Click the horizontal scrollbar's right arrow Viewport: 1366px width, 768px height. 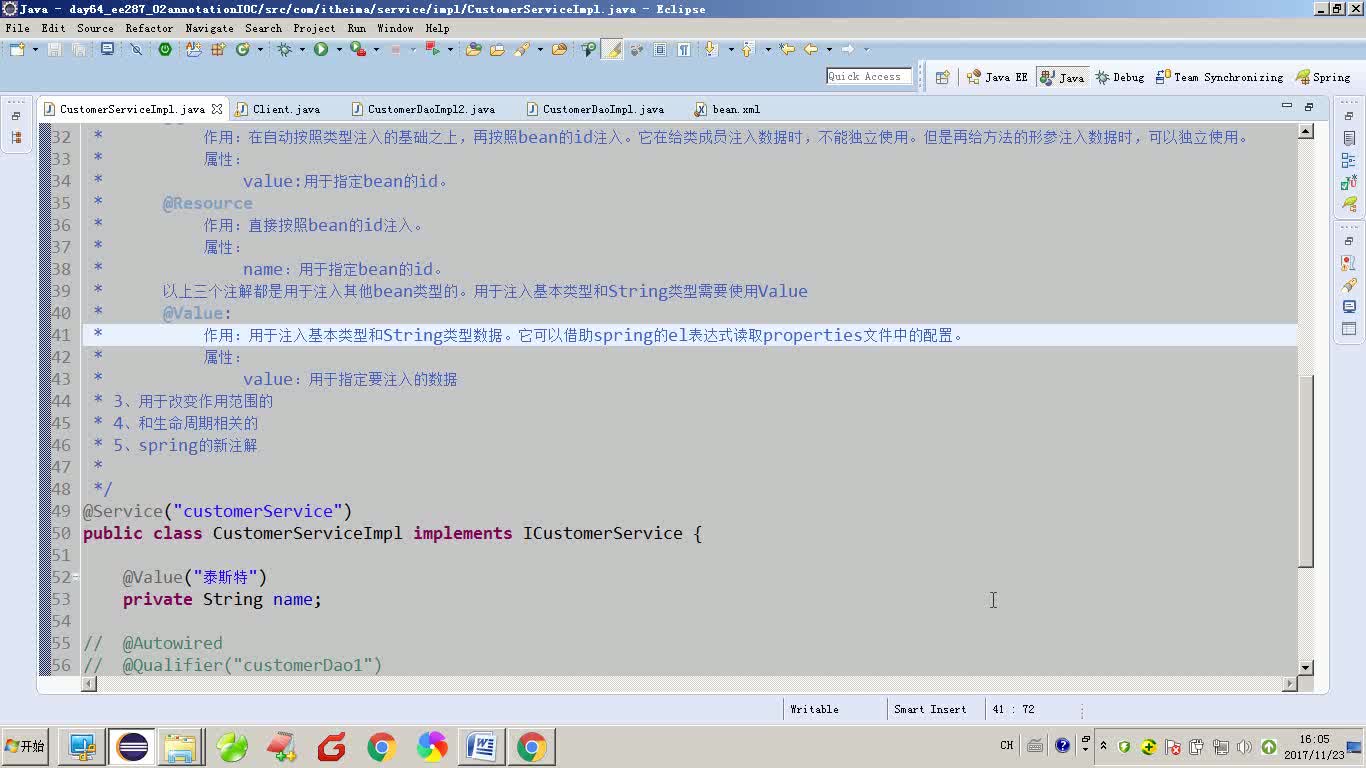pos(1290,684)
